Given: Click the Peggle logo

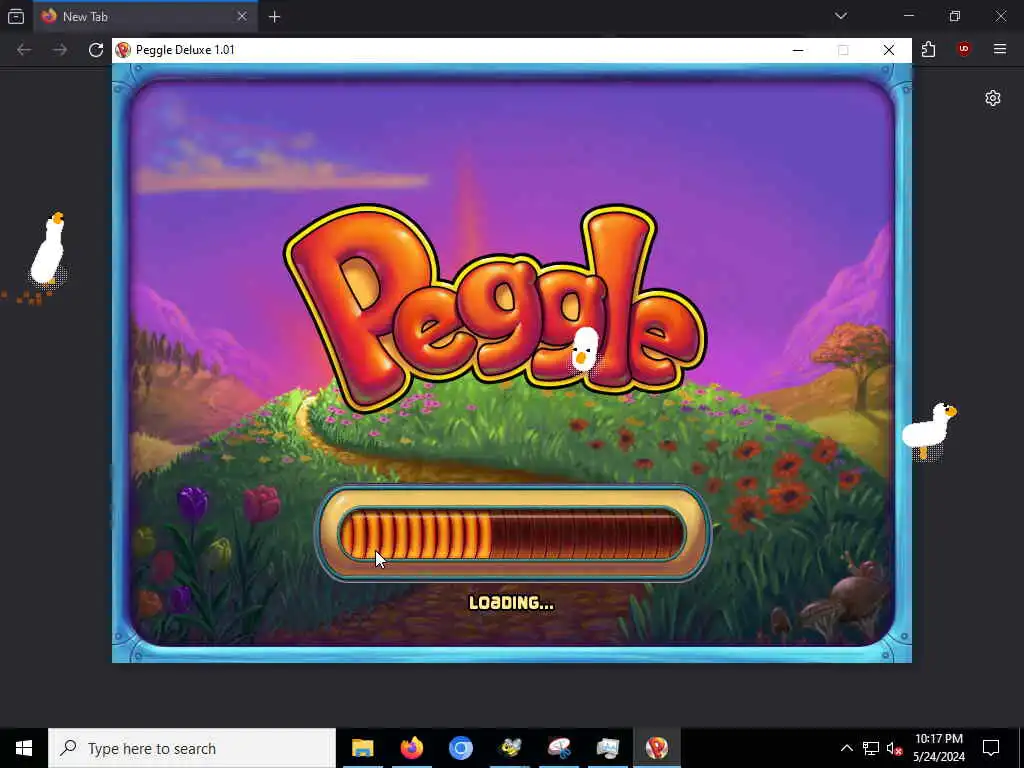Looking at the screenshot, I should pyautogui.click(x=495, y=307).
